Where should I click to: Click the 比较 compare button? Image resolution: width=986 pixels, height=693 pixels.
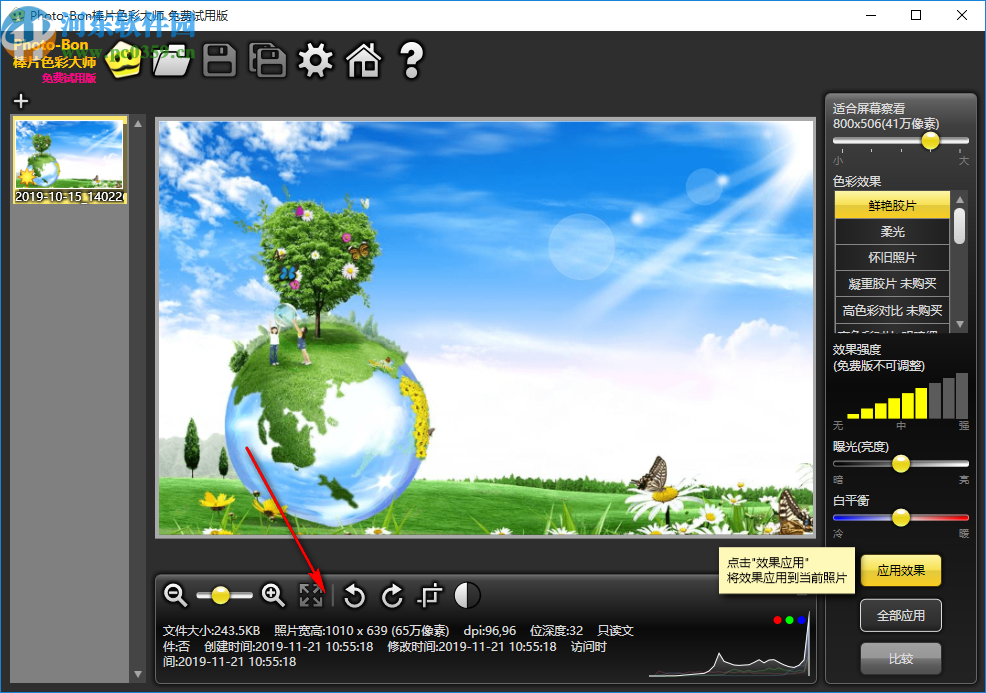[x=900, y=658]
